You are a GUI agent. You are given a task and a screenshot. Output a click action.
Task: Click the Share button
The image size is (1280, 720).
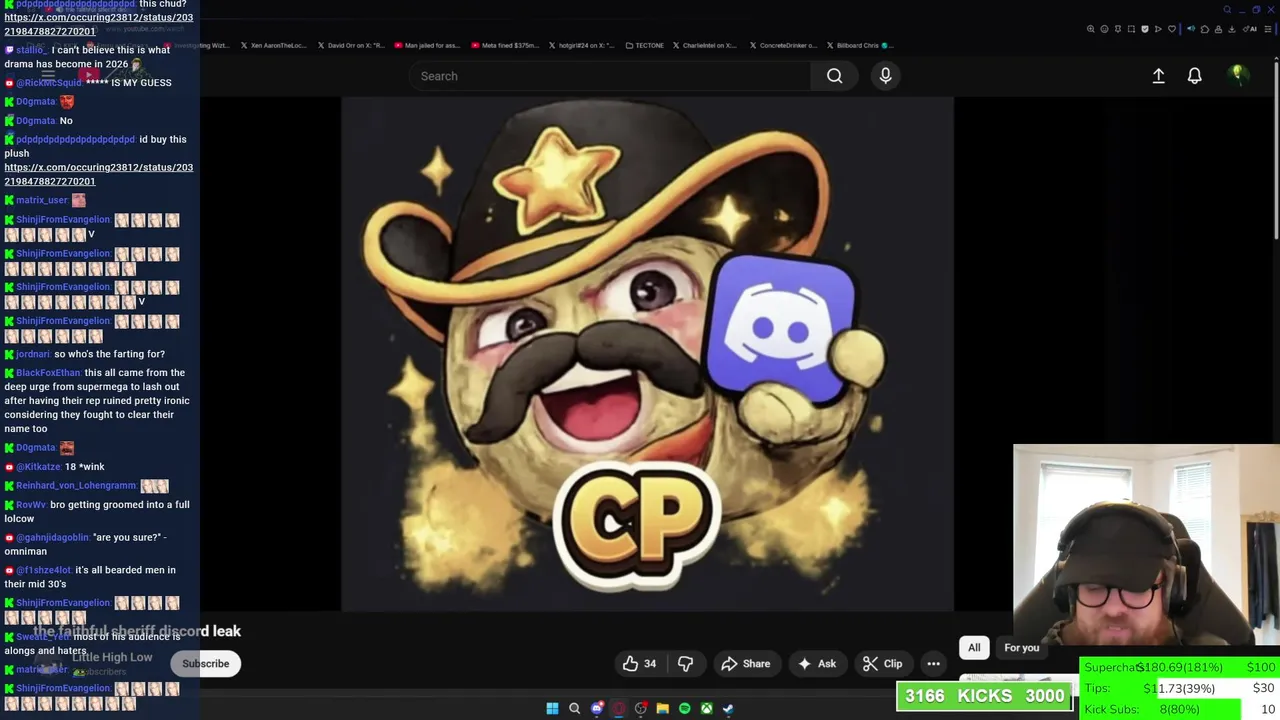click(746, 664)
